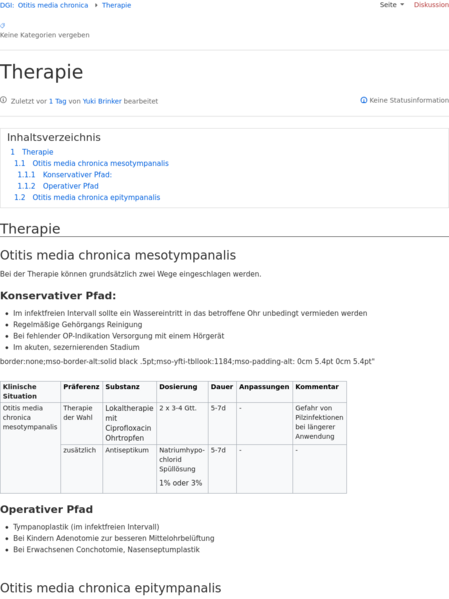Click the breadcrumb arrow before Therapie

(96, 5)
